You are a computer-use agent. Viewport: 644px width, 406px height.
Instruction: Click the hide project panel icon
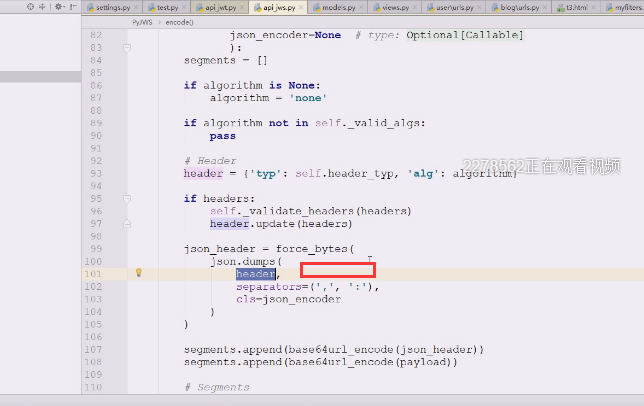[73, 7]
